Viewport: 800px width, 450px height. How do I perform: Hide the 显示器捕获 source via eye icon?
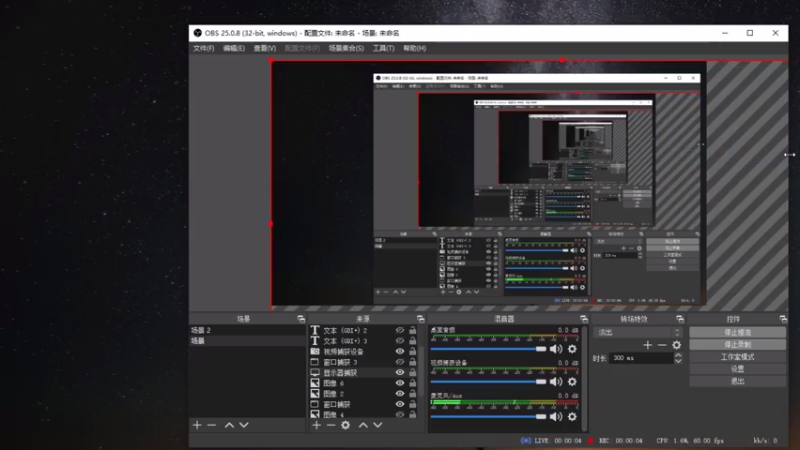coord(399,372)
